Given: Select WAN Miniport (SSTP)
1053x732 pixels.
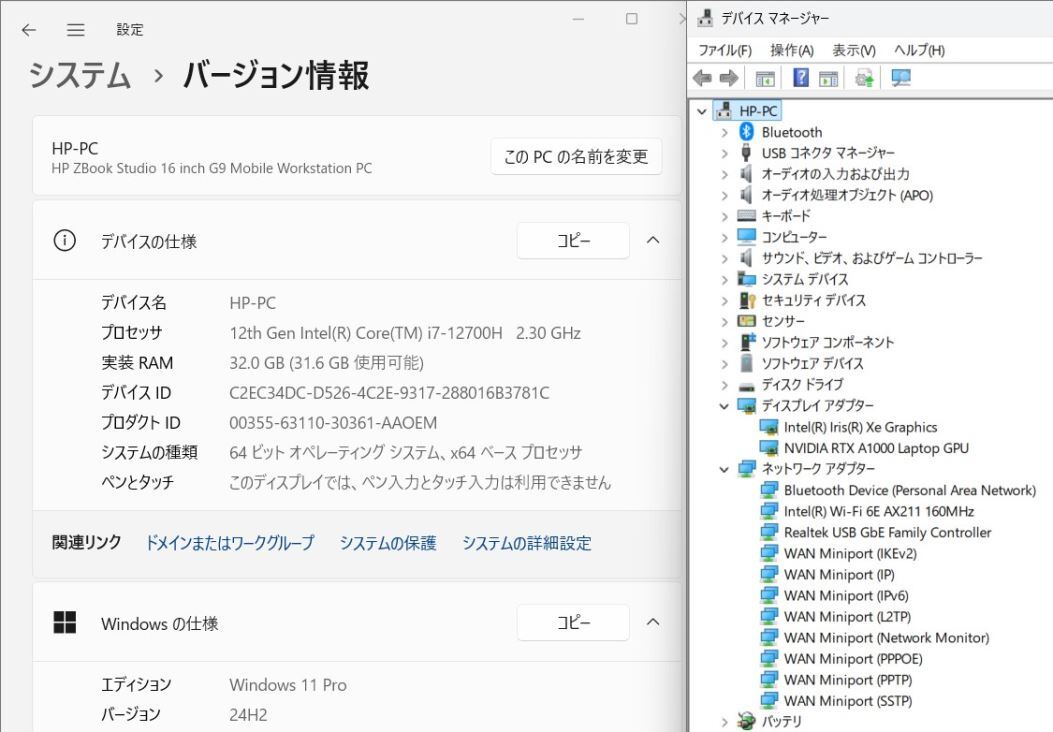Looking at the screenshot, I should (848, 701).
